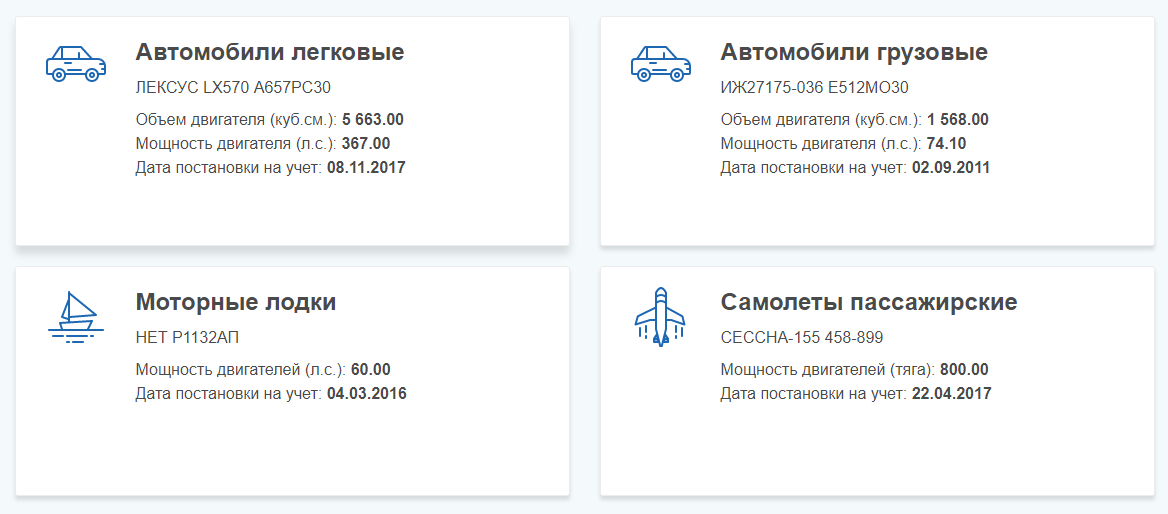Screen dimensions: 1168x514
Task: Click the truck card's car icon
Action: tap(660, 62)
